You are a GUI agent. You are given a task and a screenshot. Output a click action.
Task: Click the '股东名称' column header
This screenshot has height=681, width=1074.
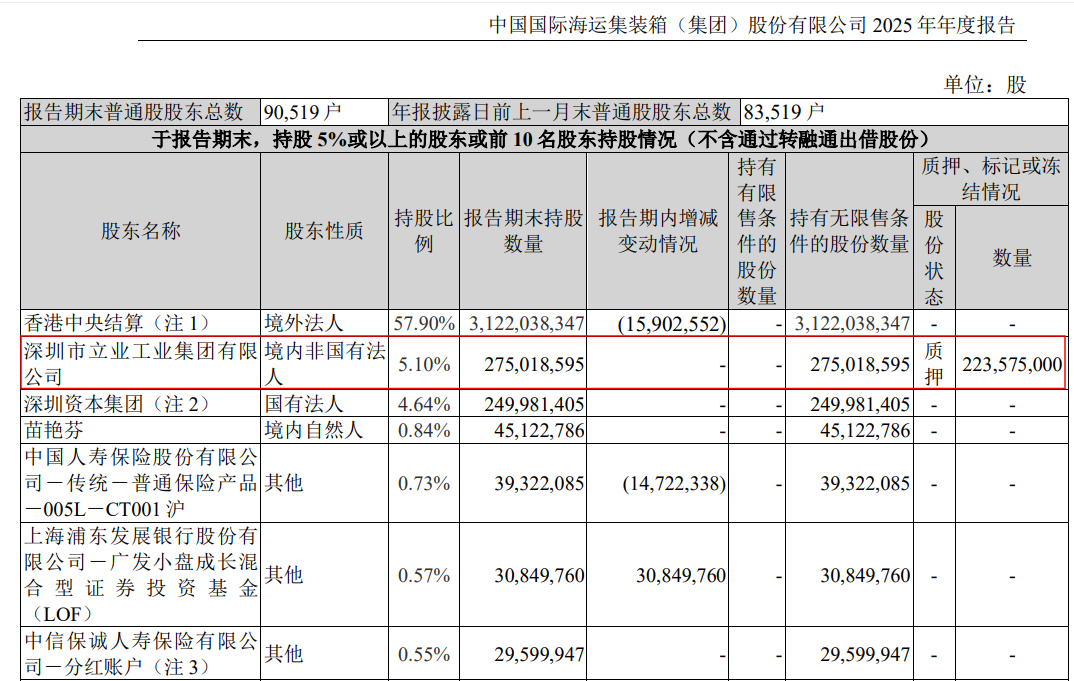pyautogui.click(x=140, y=231)
